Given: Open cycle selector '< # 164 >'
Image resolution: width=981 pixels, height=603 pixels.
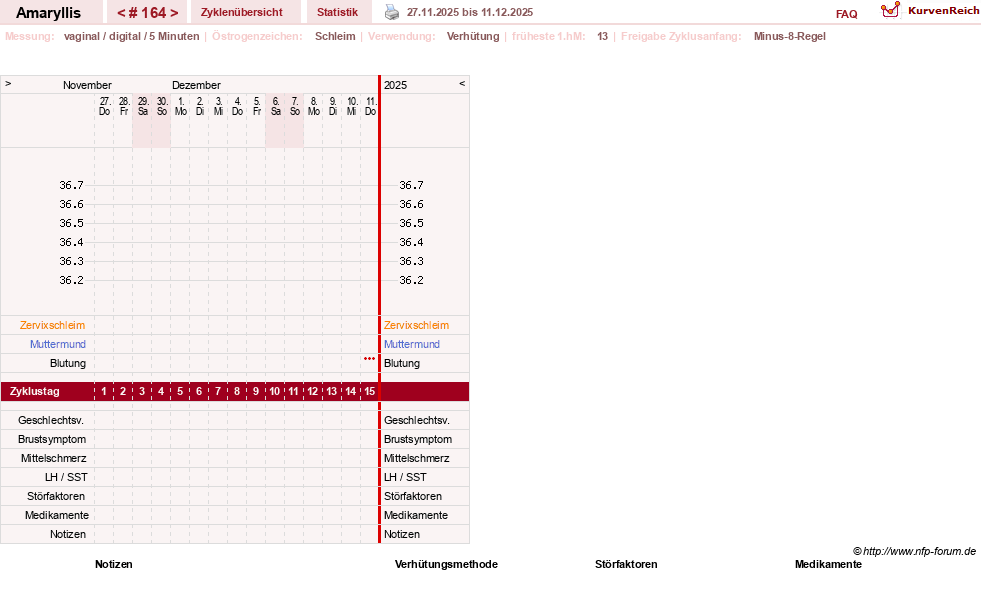Looking at the screenshot, I should (148, 13).
